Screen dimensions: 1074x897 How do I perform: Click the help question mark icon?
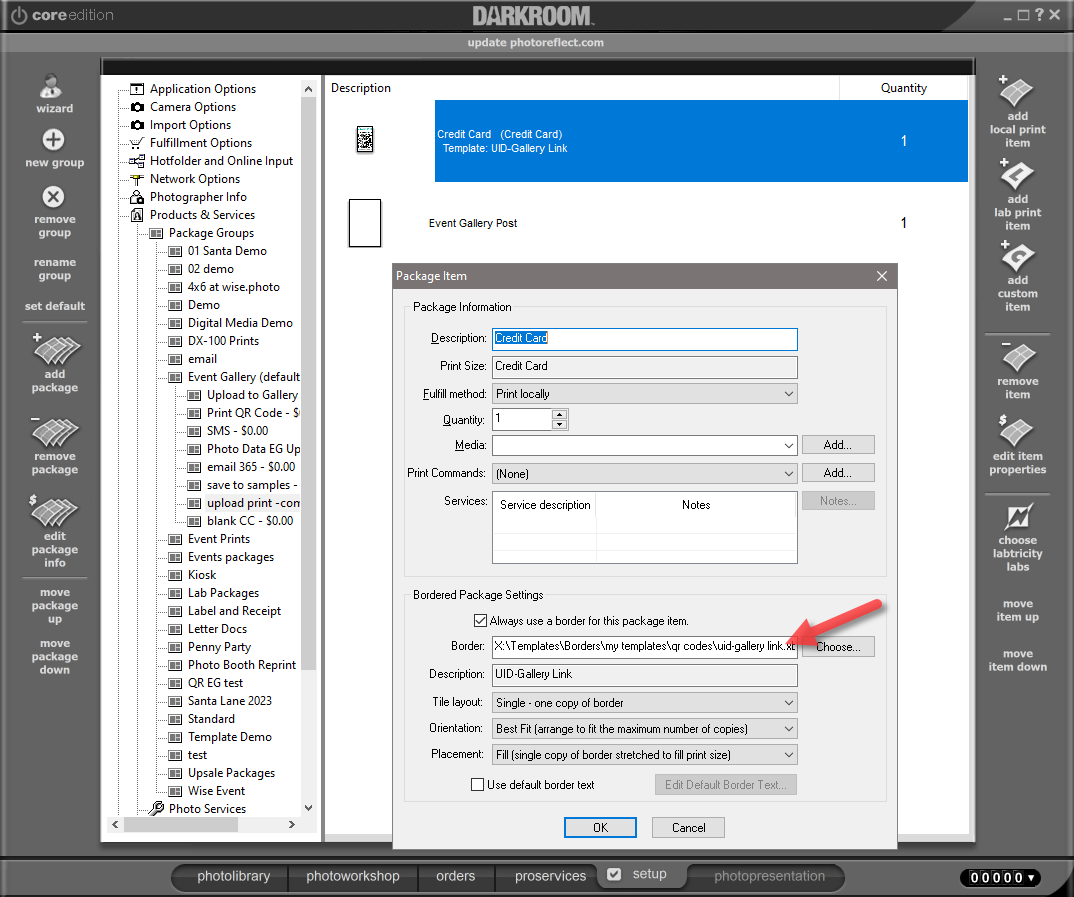pos(1039,14)
